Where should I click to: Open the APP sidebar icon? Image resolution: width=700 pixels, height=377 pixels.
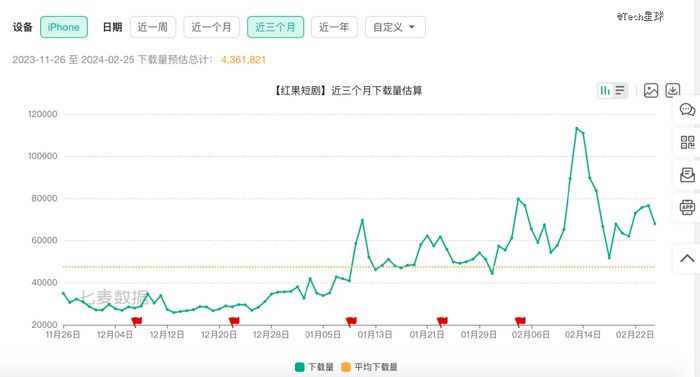[x=687, y=207]
